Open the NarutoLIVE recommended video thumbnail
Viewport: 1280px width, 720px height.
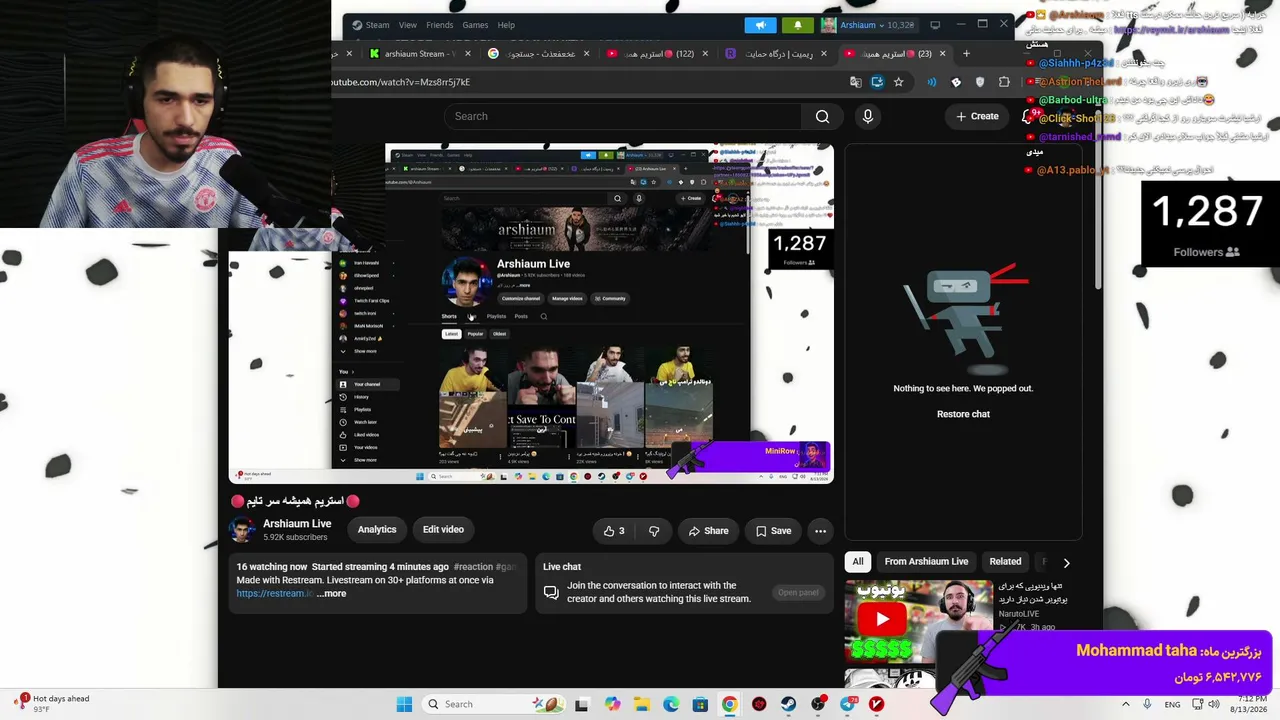pos(918,622)
